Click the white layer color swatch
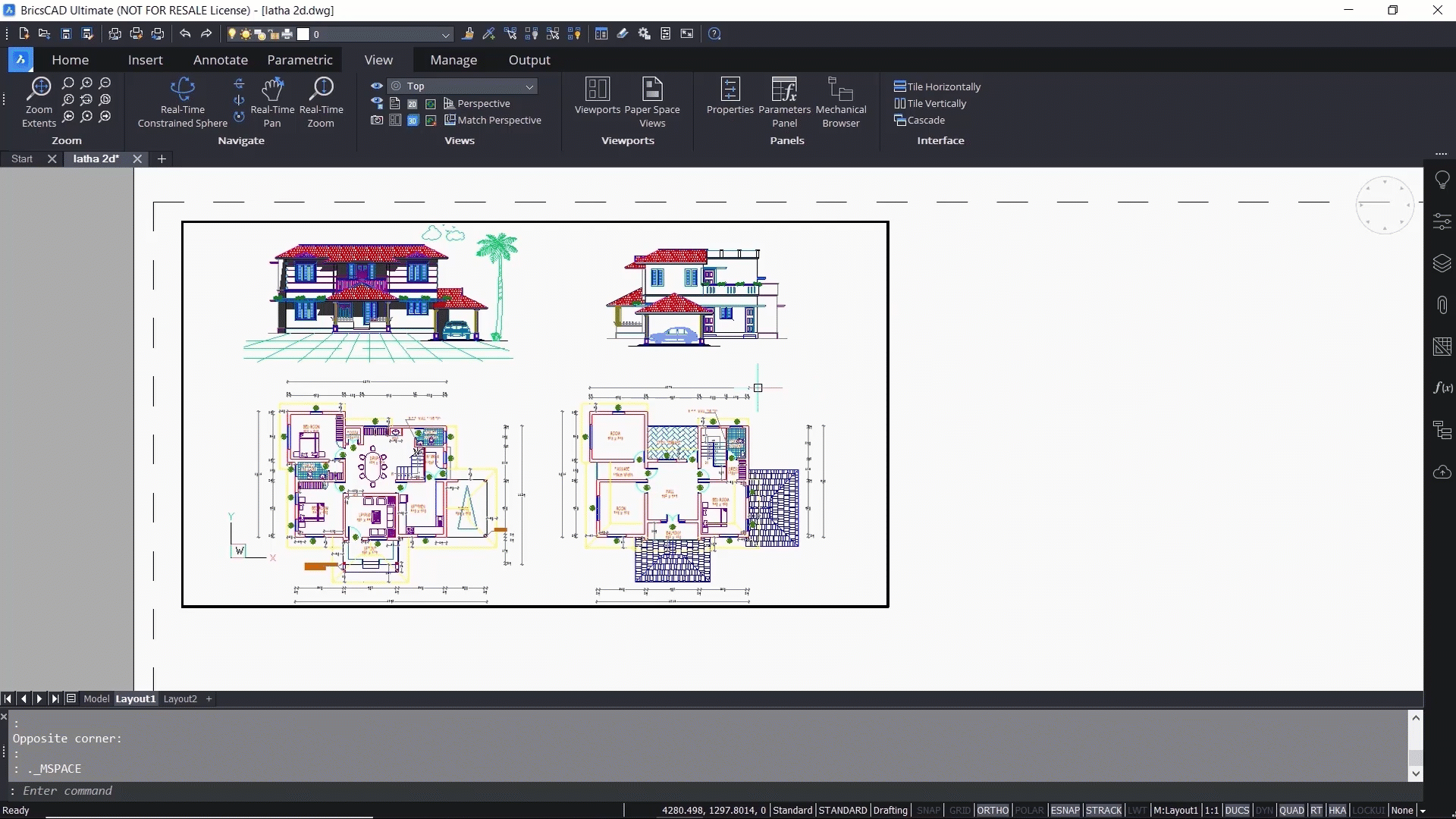1456x819 pixels. 303,34
